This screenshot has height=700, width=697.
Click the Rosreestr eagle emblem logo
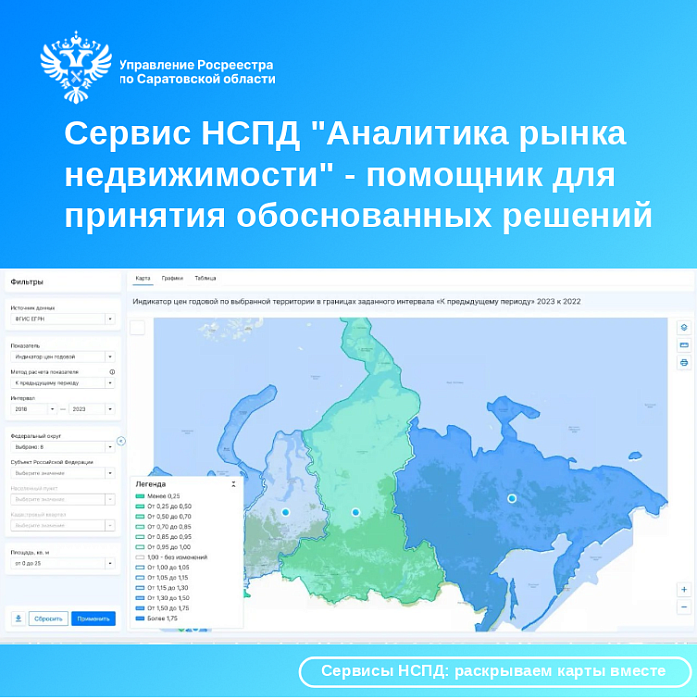click(75, 68)
